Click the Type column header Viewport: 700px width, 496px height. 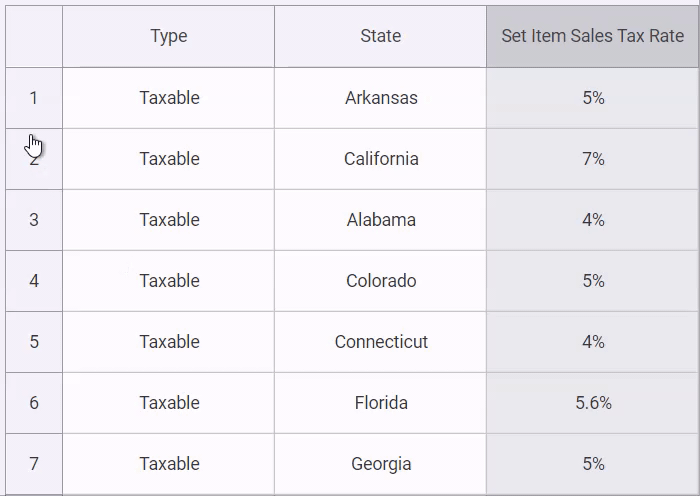point(169,36)
